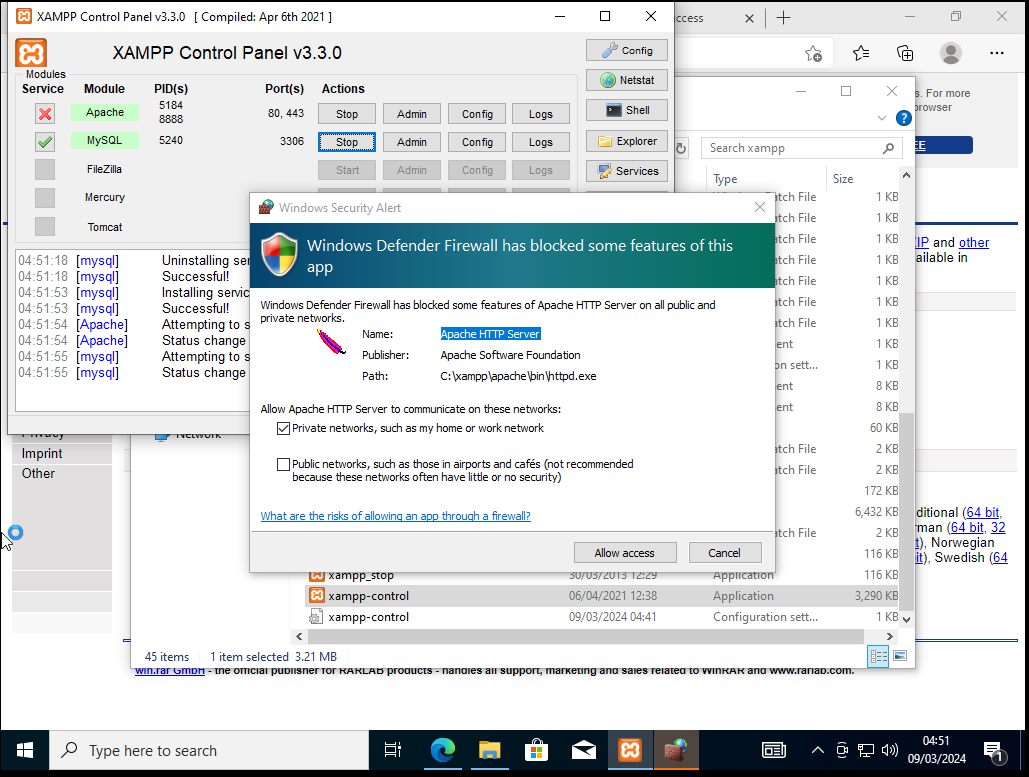The width and height of the screenshot is (1029, 777).
Task: Open the Services panel in XAMPP
Action: pyautogui.click(x=627, y=171)
